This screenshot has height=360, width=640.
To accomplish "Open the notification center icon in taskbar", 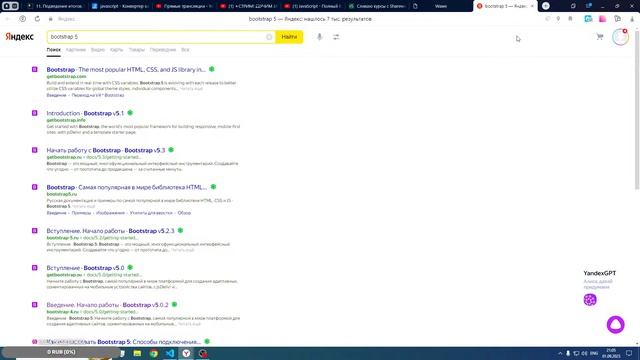I will (629, 353).
